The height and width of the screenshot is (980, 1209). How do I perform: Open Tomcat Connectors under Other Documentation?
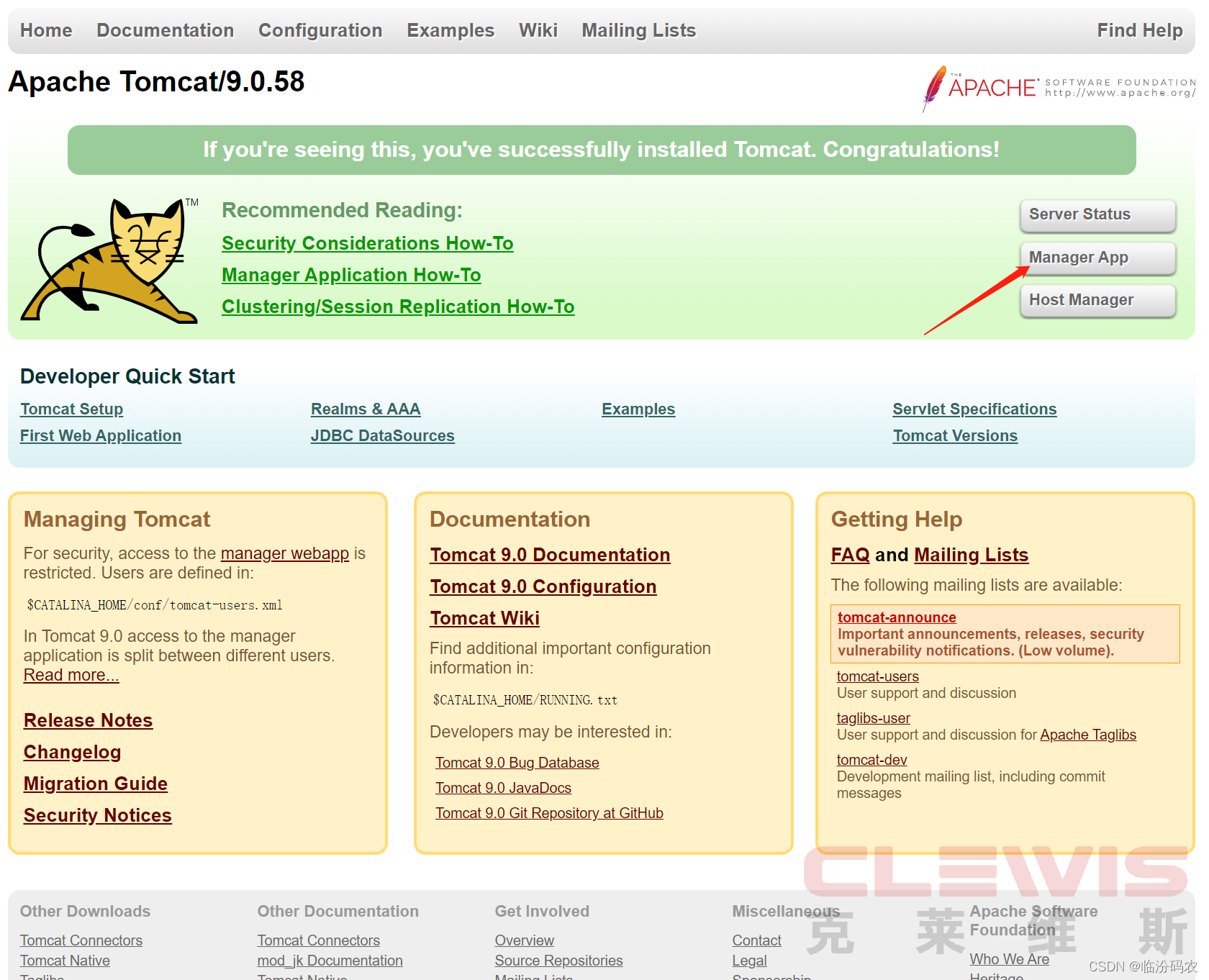pos(319,940)
